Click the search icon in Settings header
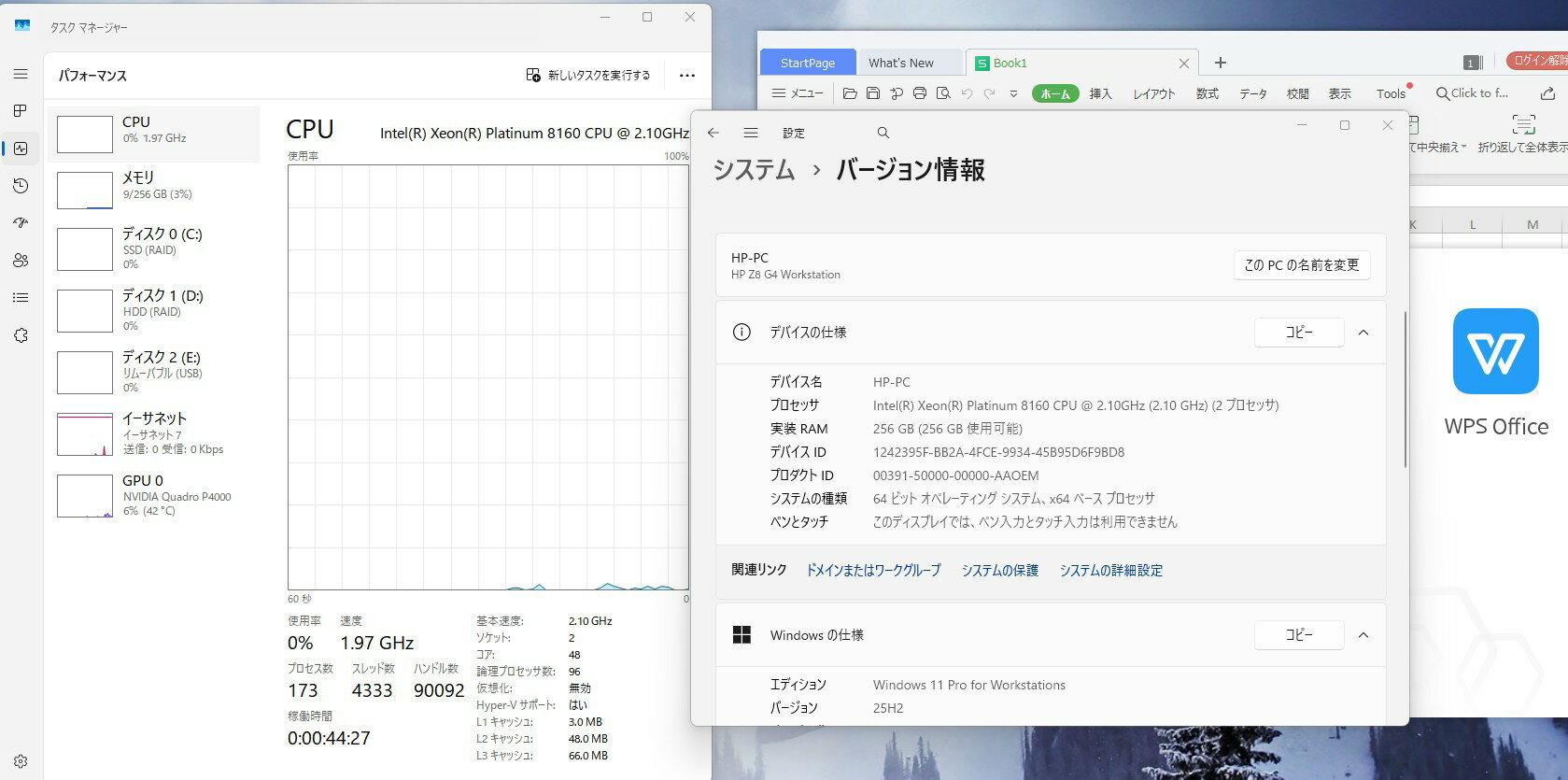 883,134
